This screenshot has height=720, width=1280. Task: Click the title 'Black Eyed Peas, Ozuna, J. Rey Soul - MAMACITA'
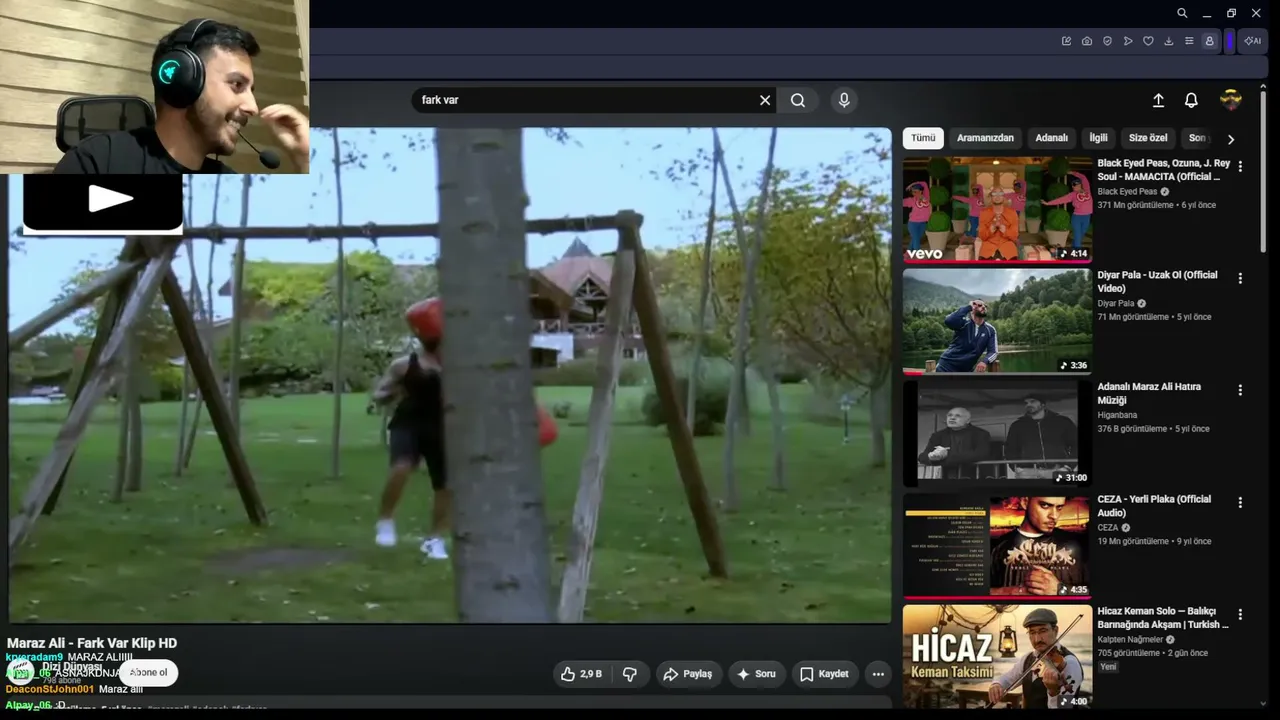tap(1163, 170)
